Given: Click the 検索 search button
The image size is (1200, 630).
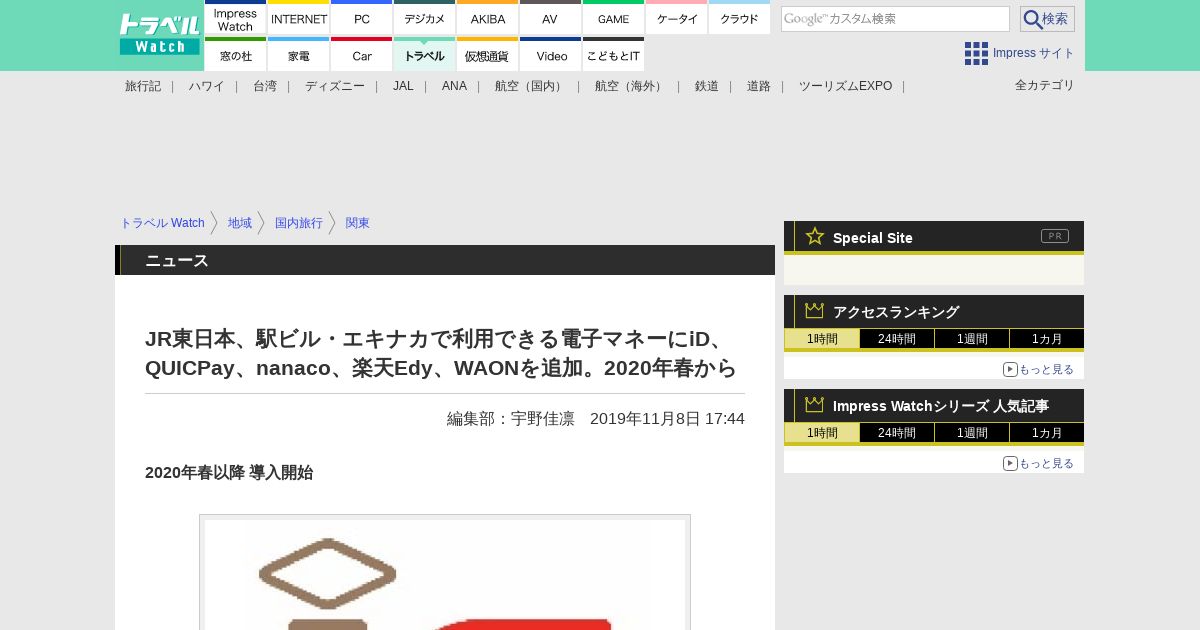Looking at the screenshot, I should (x=1047, y=19).
